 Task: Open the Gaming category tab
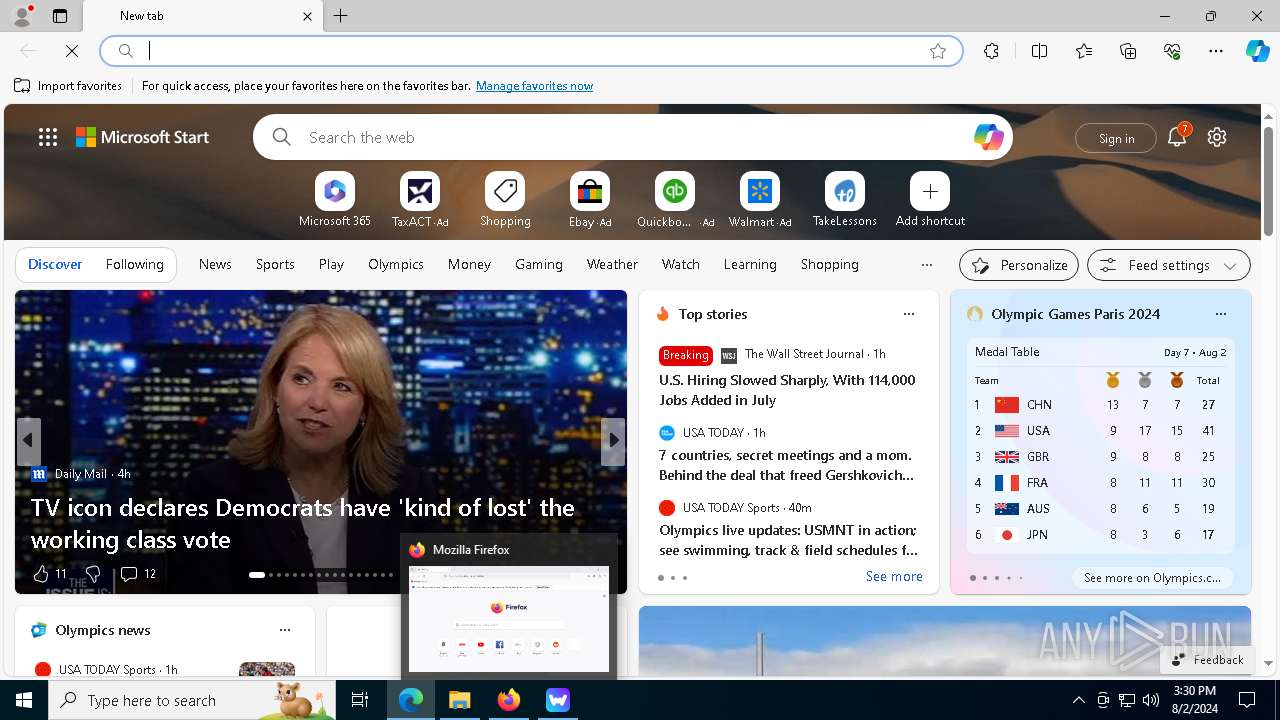coord(539,264)
